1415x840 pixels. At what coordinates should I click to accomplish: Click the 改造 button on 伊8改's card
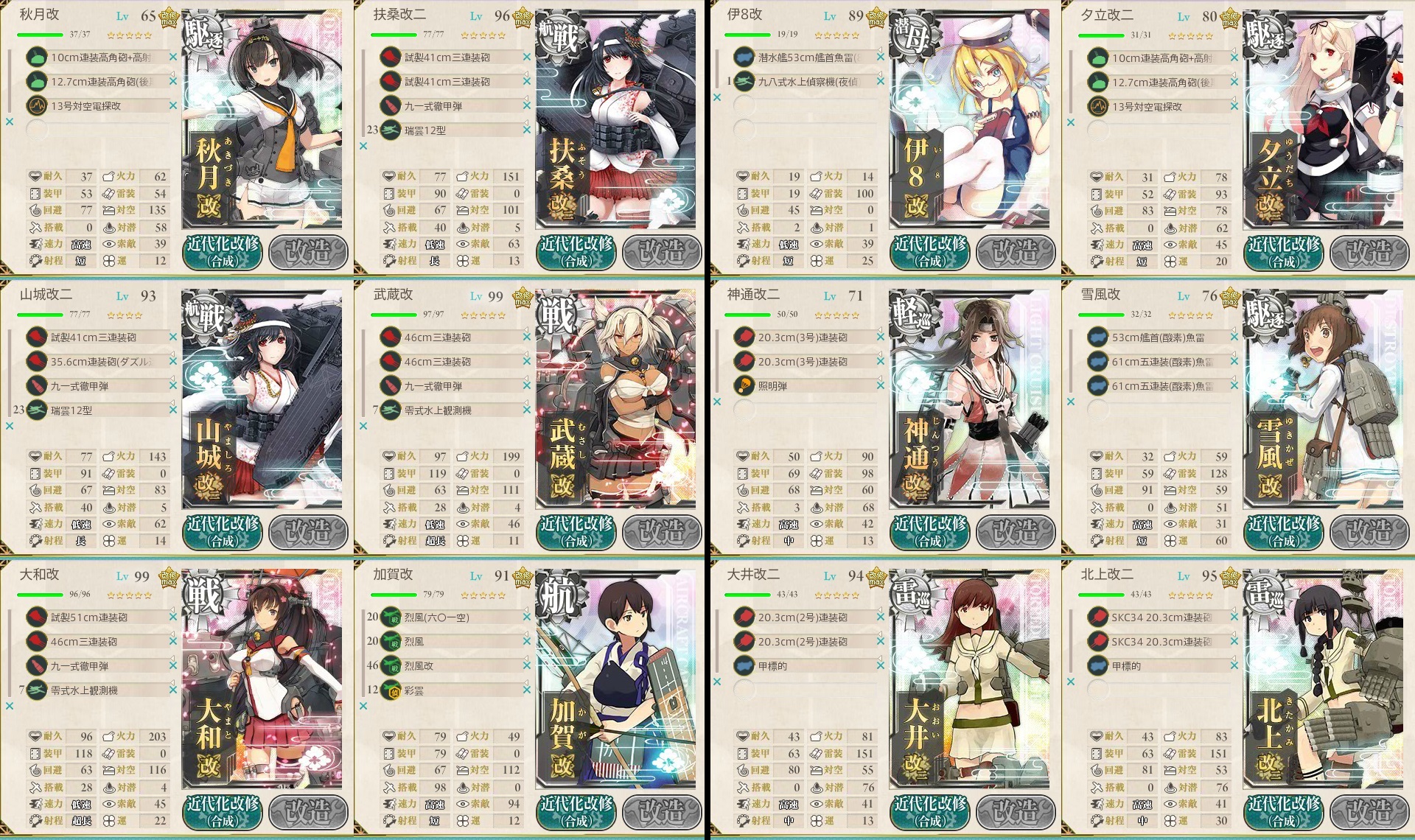(x=1016, y=252)
